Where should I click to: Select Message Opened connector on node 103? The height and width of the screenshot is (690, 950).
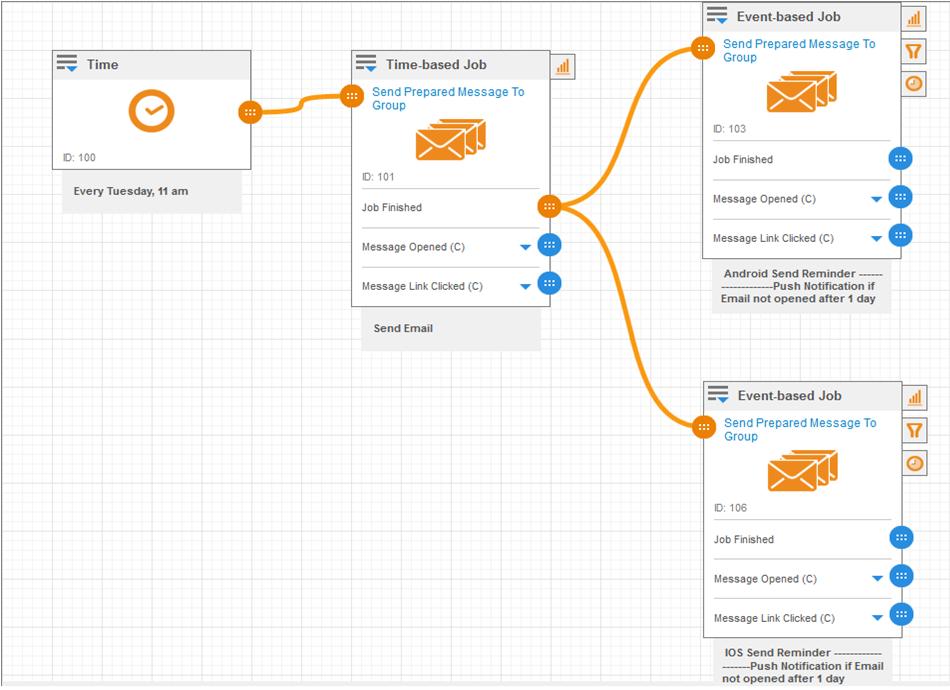(900, 197)
